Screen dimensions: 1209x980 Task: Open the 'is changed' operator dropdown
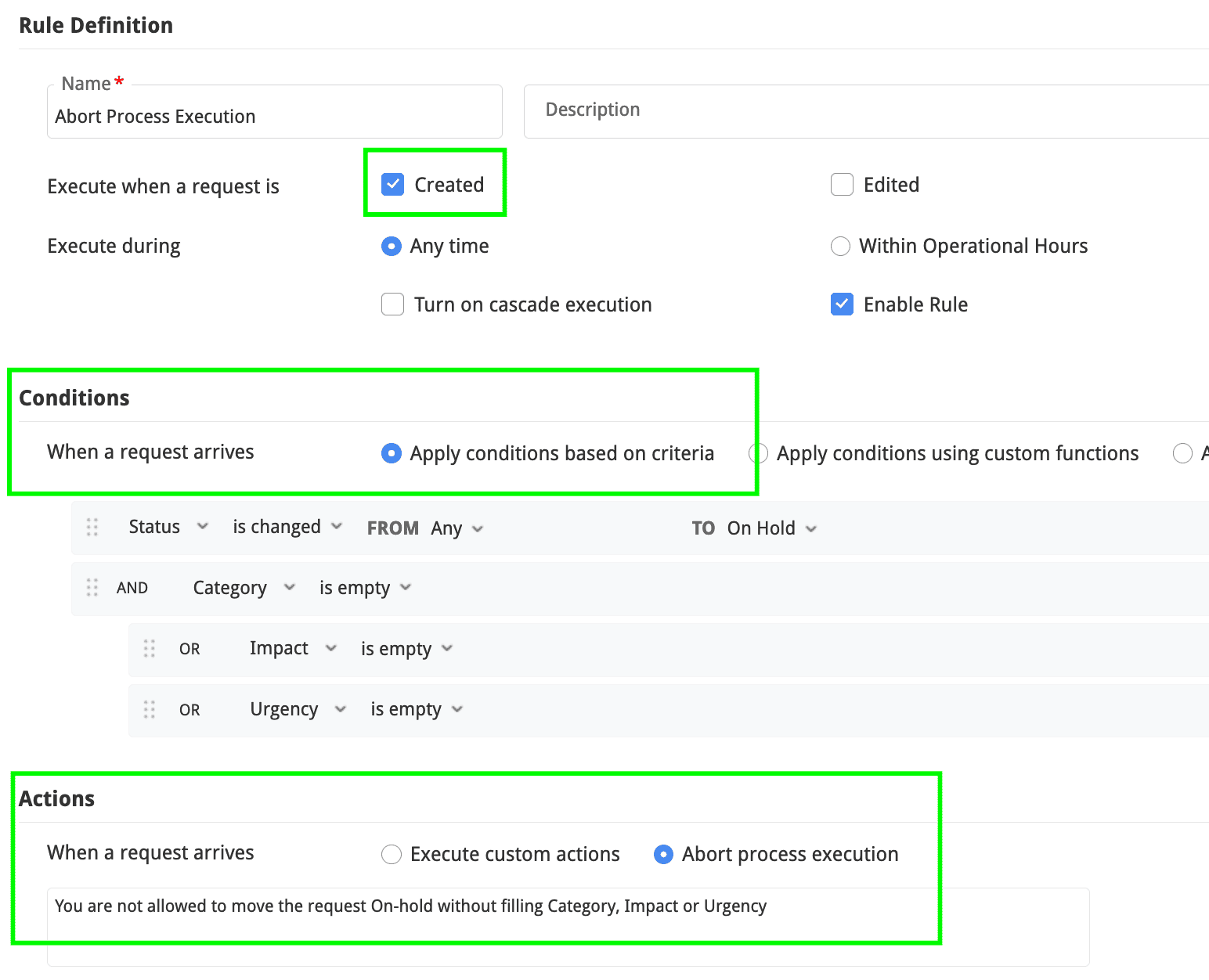click(x=287, y=527)
